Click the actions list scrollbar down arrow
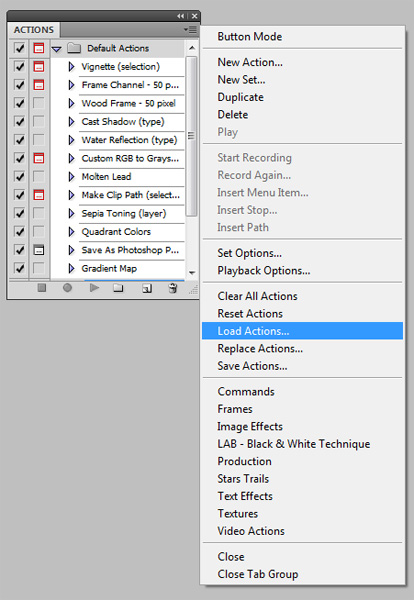This screenshot has width=414, height=600. (x=192, y=273)
